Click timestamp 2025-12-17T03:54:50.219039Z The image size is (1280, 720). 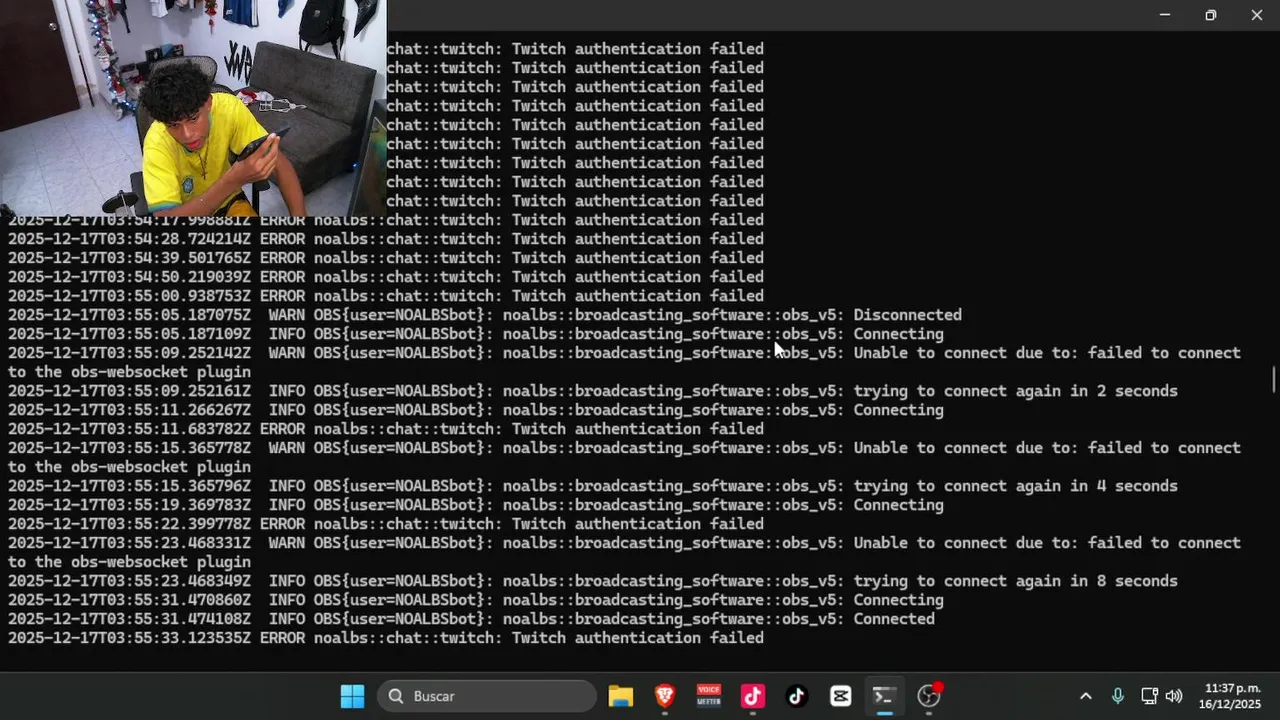(x=130, y=277)
